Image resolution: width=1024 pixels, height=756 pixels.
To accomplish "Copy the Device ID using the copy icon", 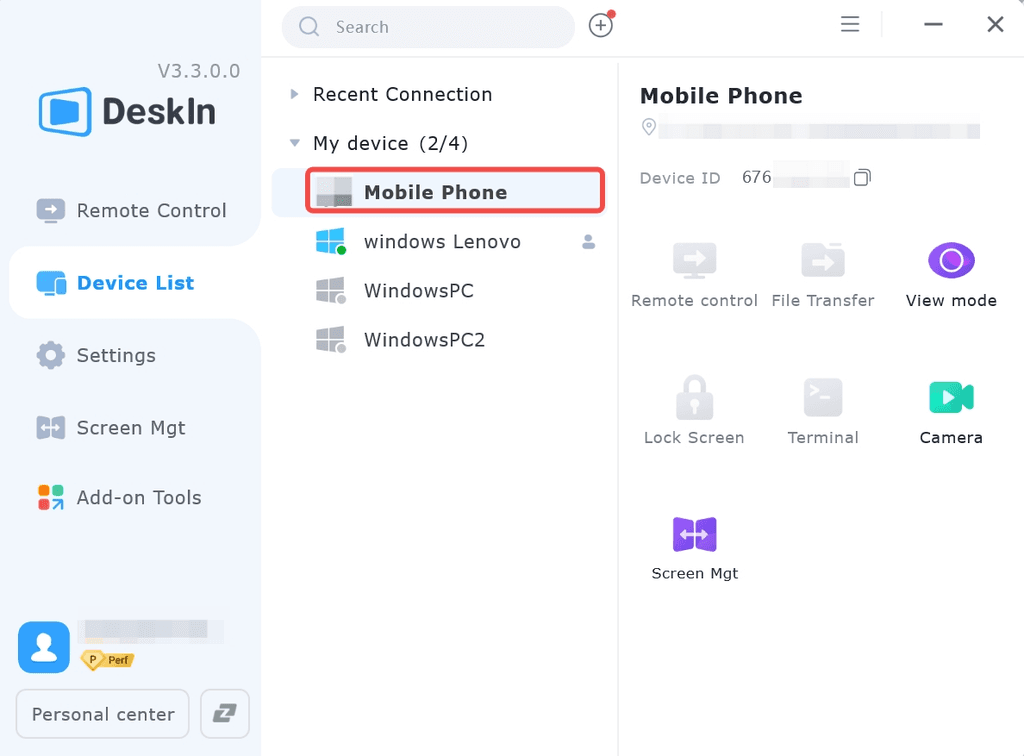I will 862,176.
